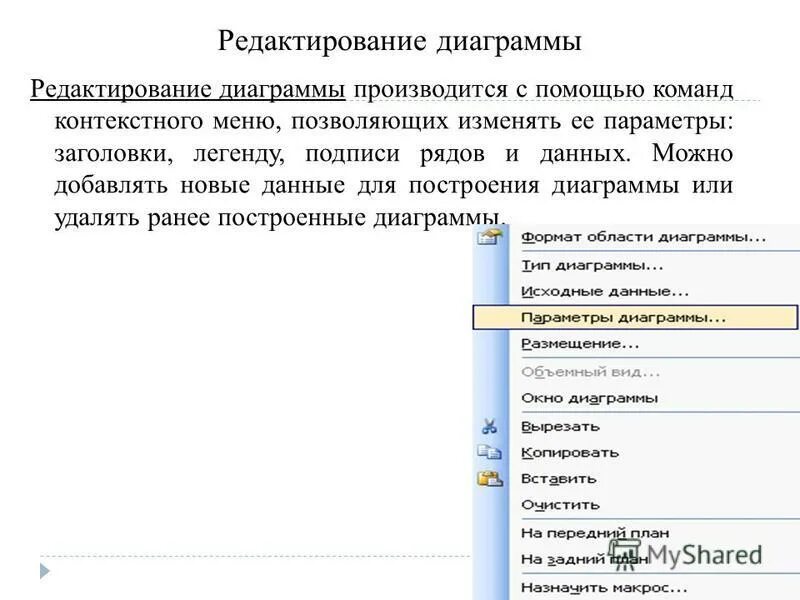Click text 'добавлять новые данные'

click(199, 185)
